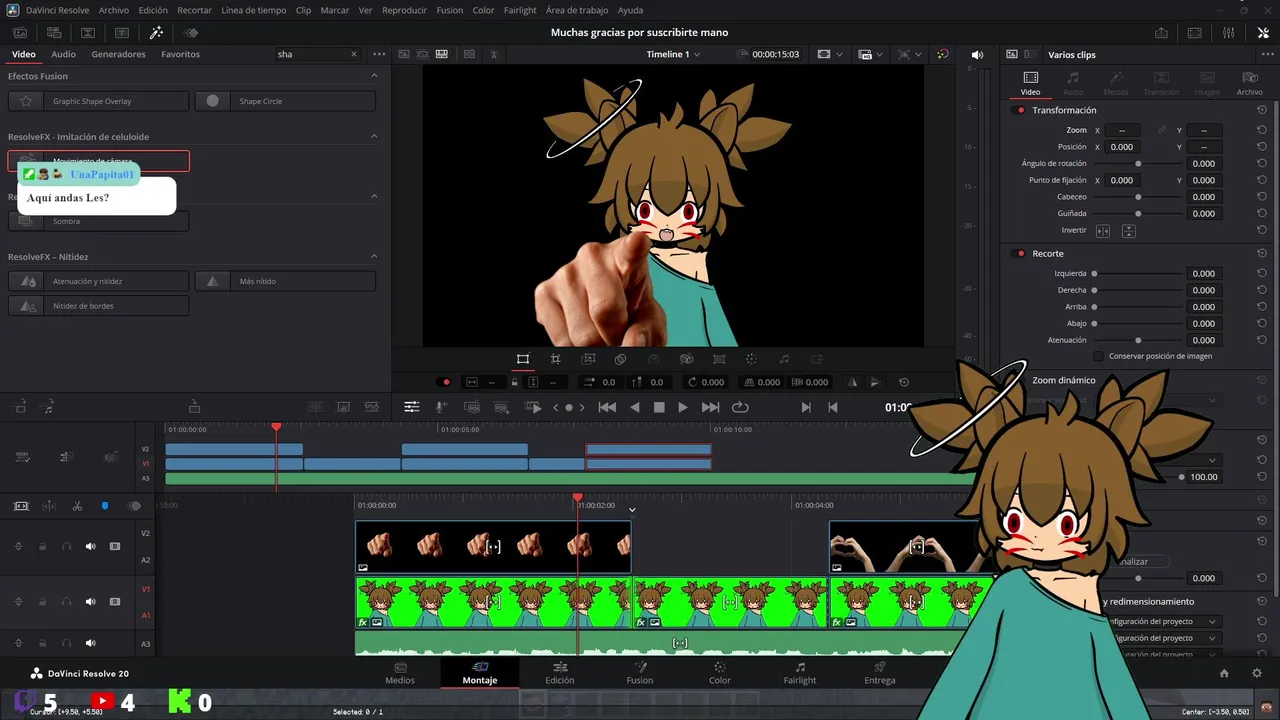Open the Archivo menu
Screen dimensions: 1280x720
click(x=113, y=10)
